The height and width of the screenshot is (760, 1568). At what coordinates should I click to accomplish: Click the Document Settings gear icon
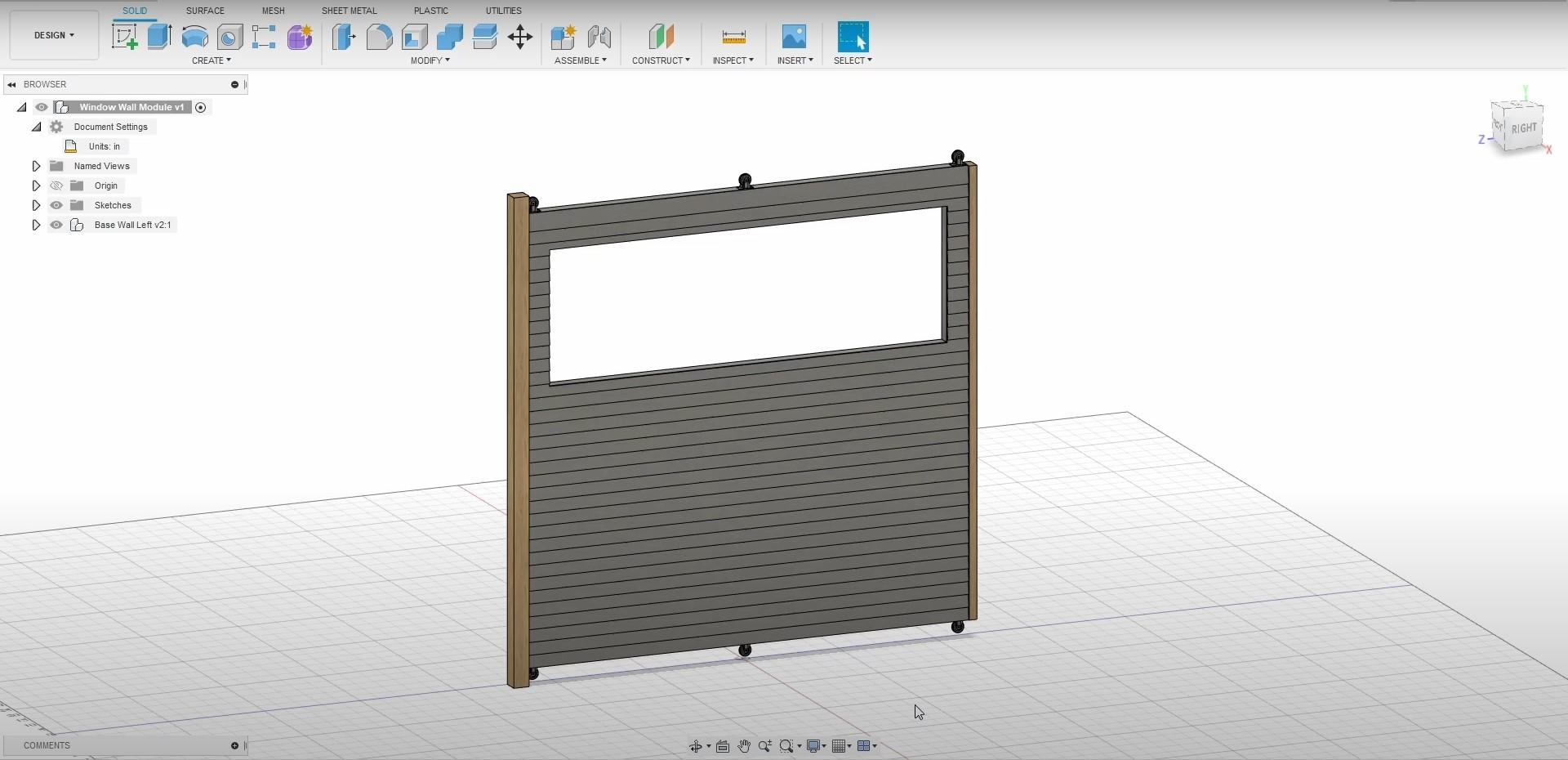coord(56,127)
